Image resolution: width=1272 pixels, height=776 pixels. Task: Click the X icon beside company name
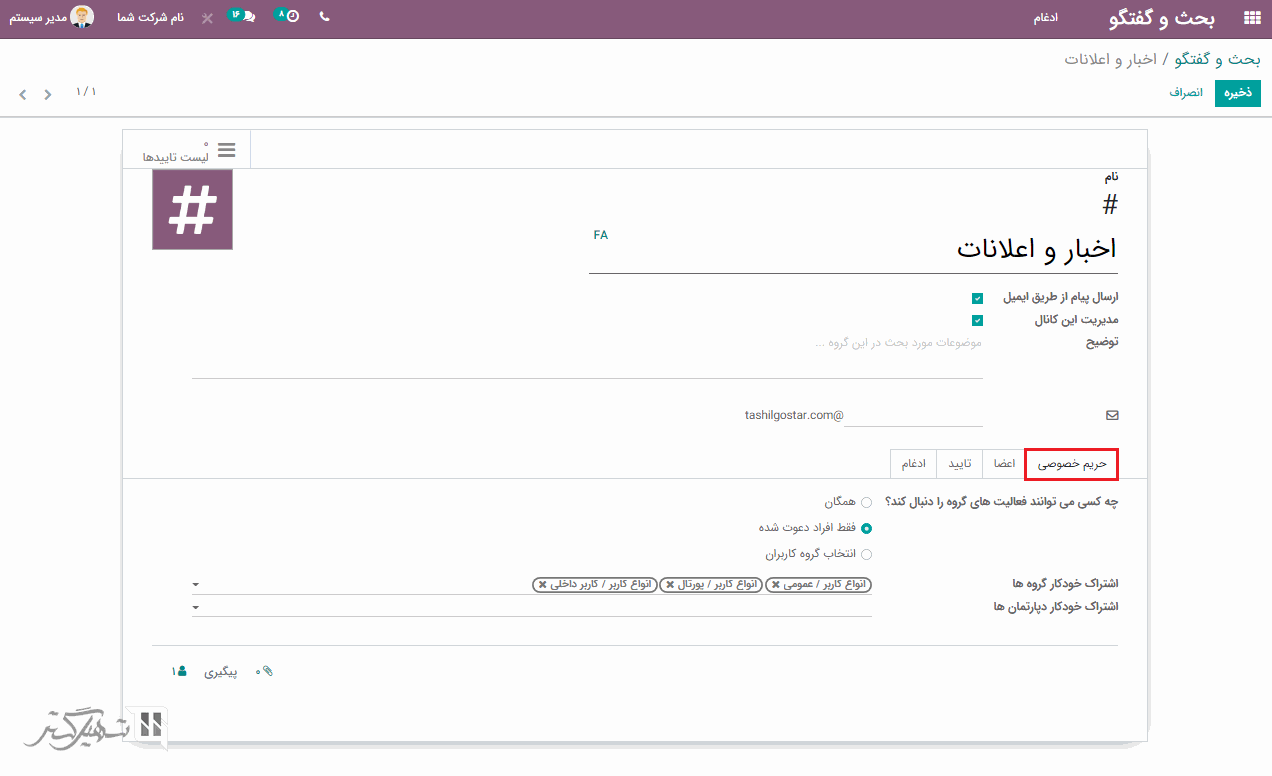(207, 18)
